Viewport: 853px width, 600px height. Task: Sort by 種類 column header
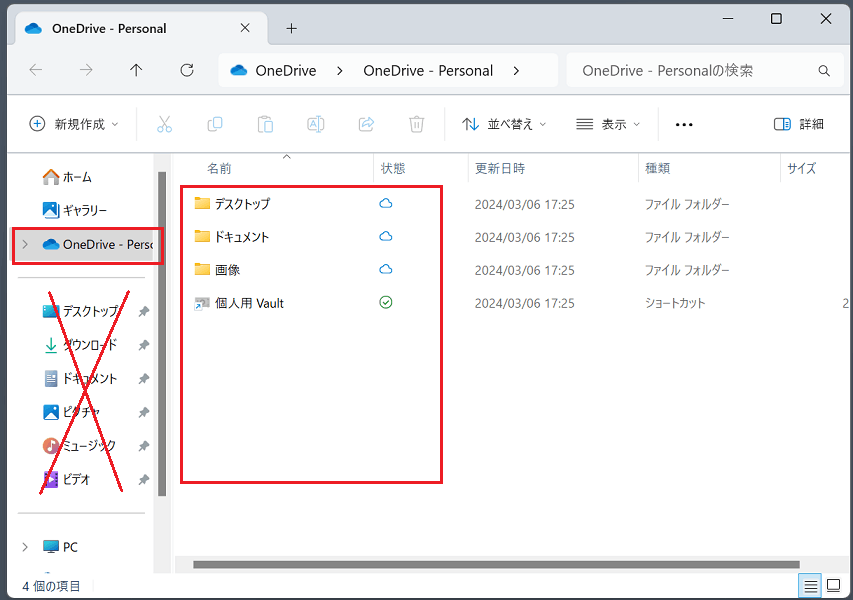tap(658, 169)
